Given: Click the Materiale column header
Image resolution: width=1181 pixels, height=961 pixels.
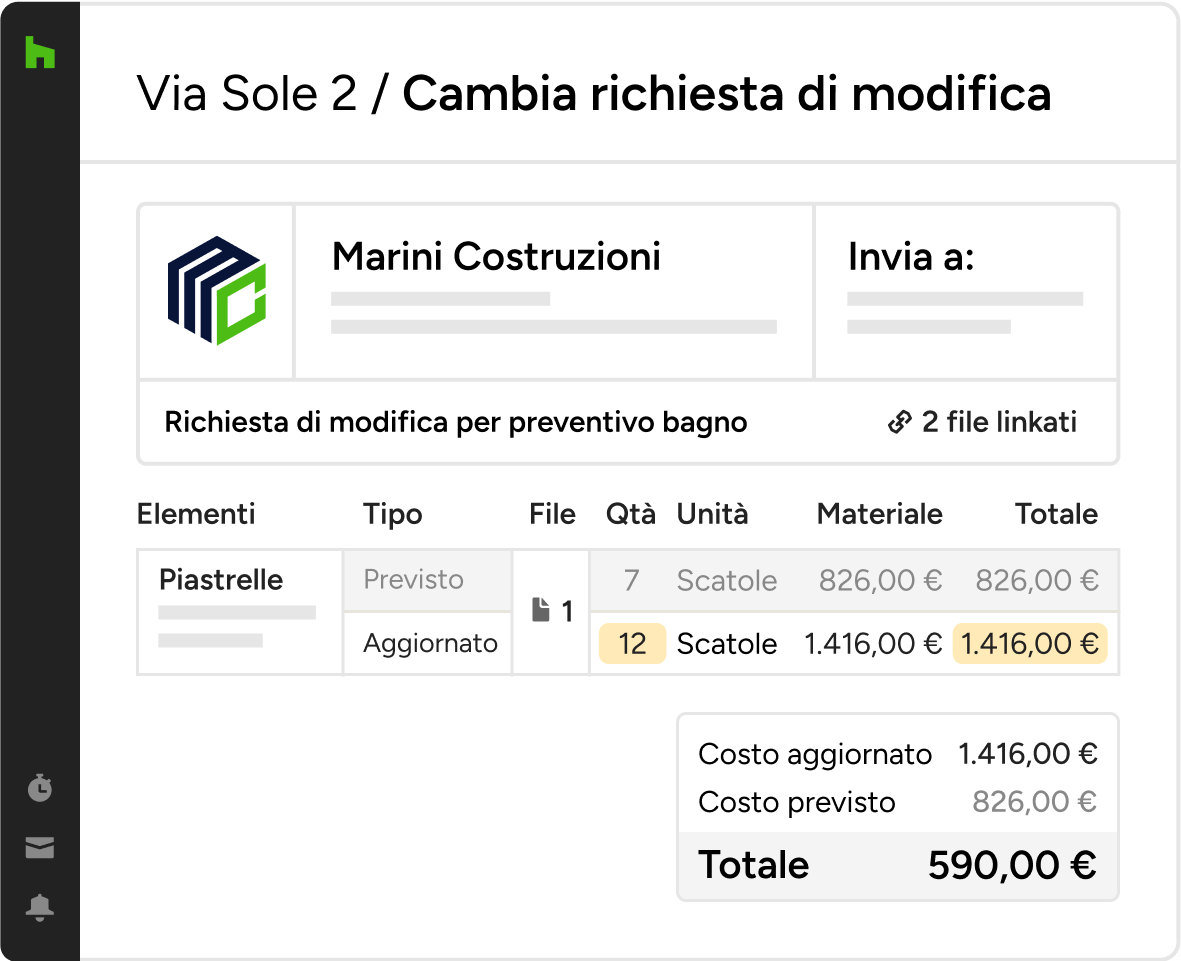Looking at the screenshot, I should pyautogui.click(x=879, y=514).
